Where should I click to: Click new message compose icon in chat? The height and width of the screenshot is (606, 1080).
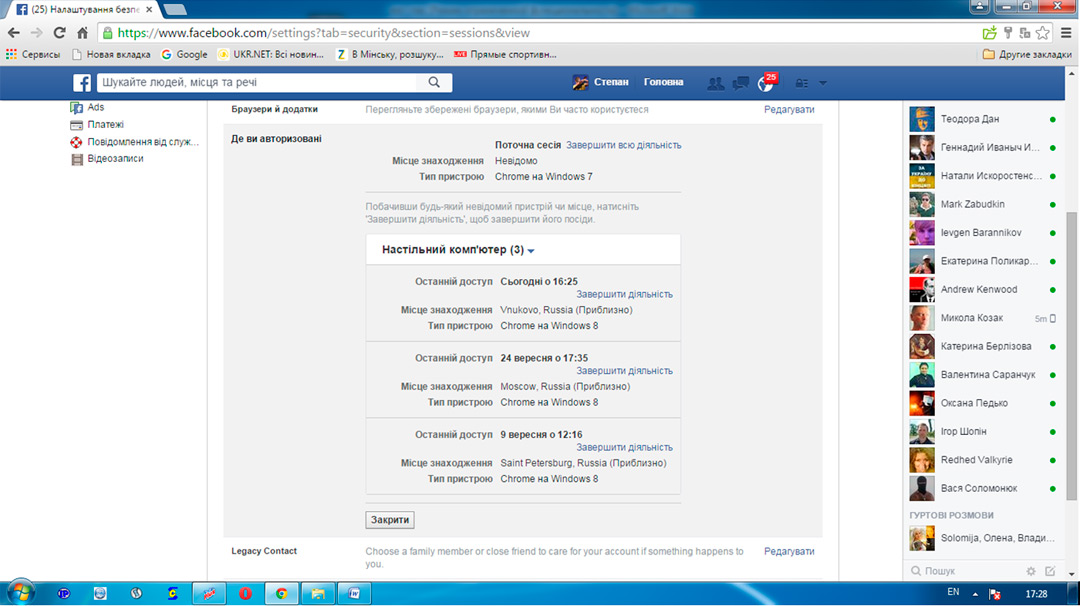(1050, 571)
